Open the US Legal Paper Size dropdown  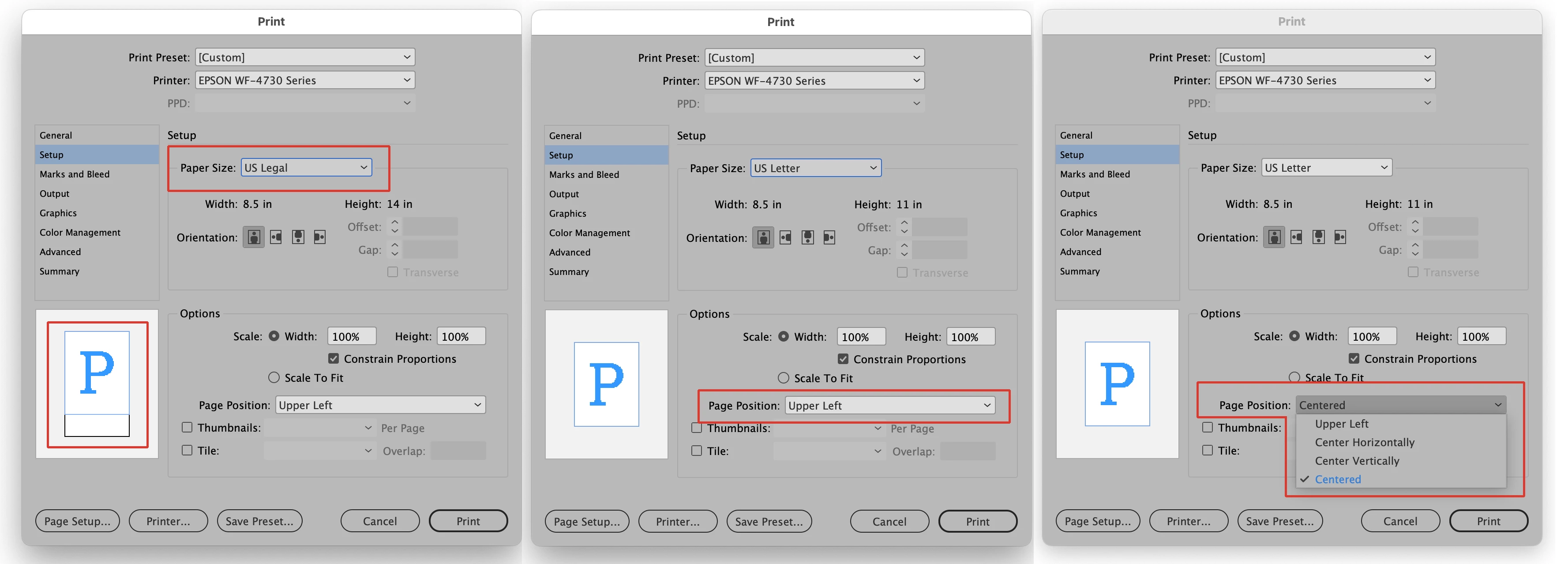306,168
